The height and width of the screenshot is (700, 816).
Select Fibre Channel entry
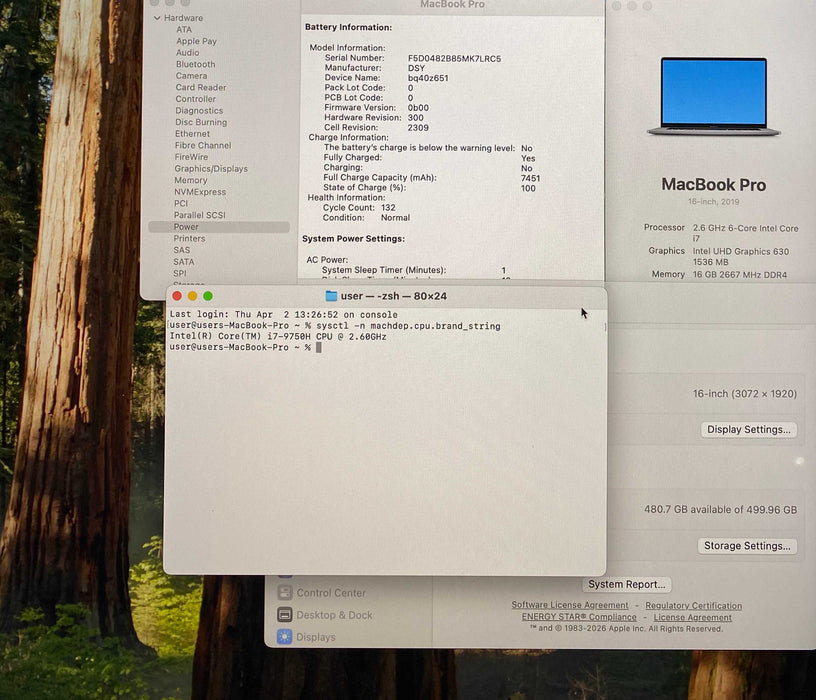202,145
